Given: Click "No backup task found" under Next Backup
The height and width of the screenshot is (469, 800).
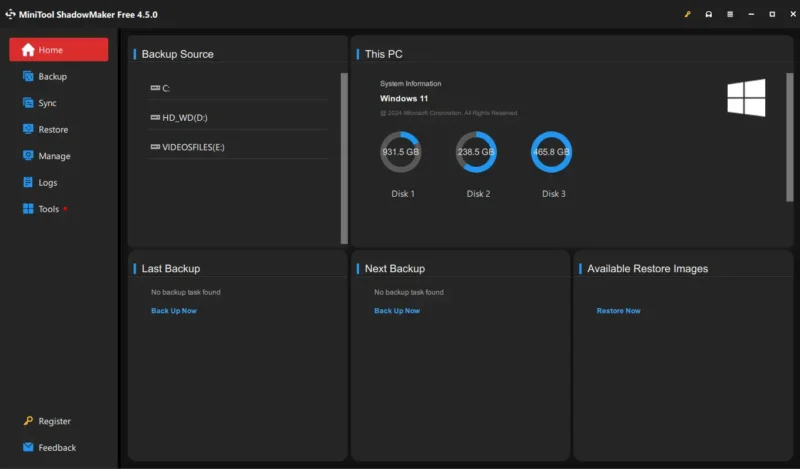Looking at the screenshot, I should pyautogui.click(x=409, y=292).
